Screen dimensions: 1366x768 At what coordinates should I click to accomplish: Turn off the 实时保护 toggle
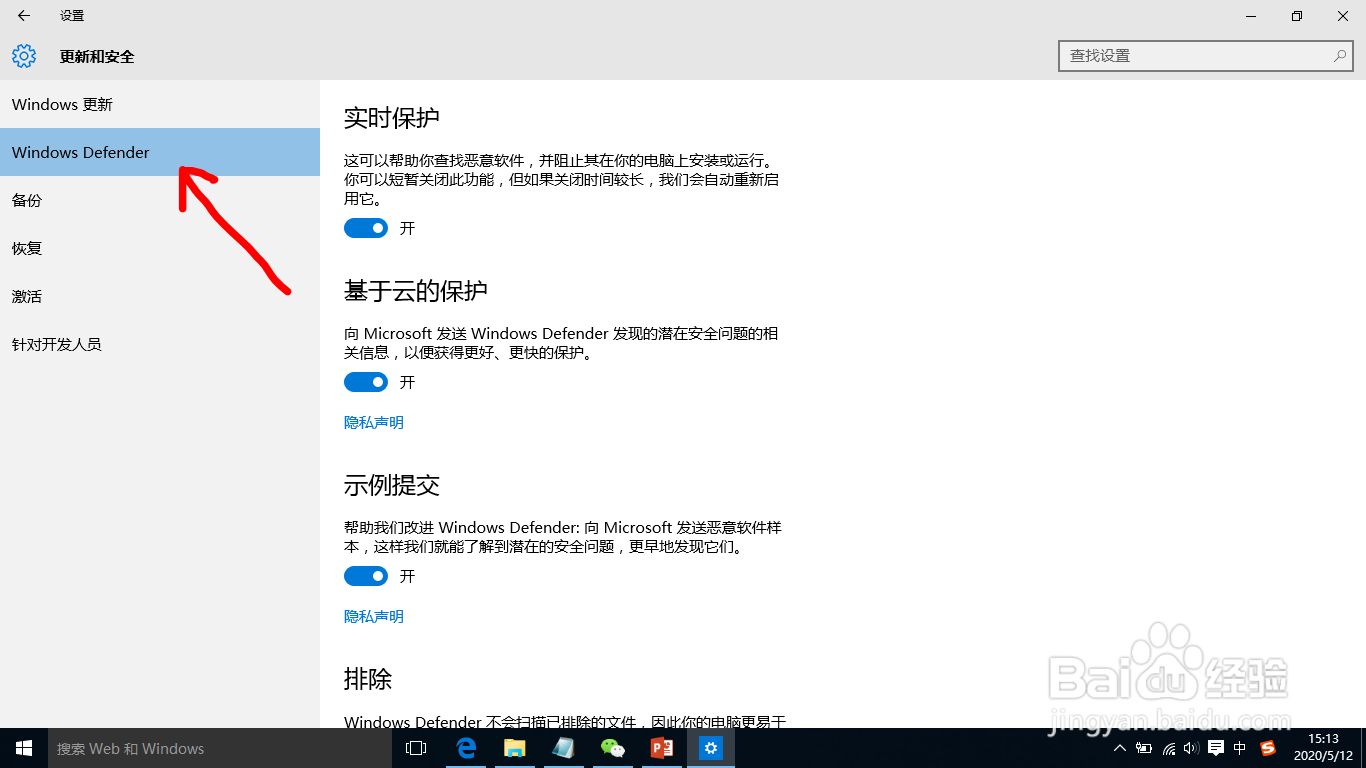click(x=366, y=228)
